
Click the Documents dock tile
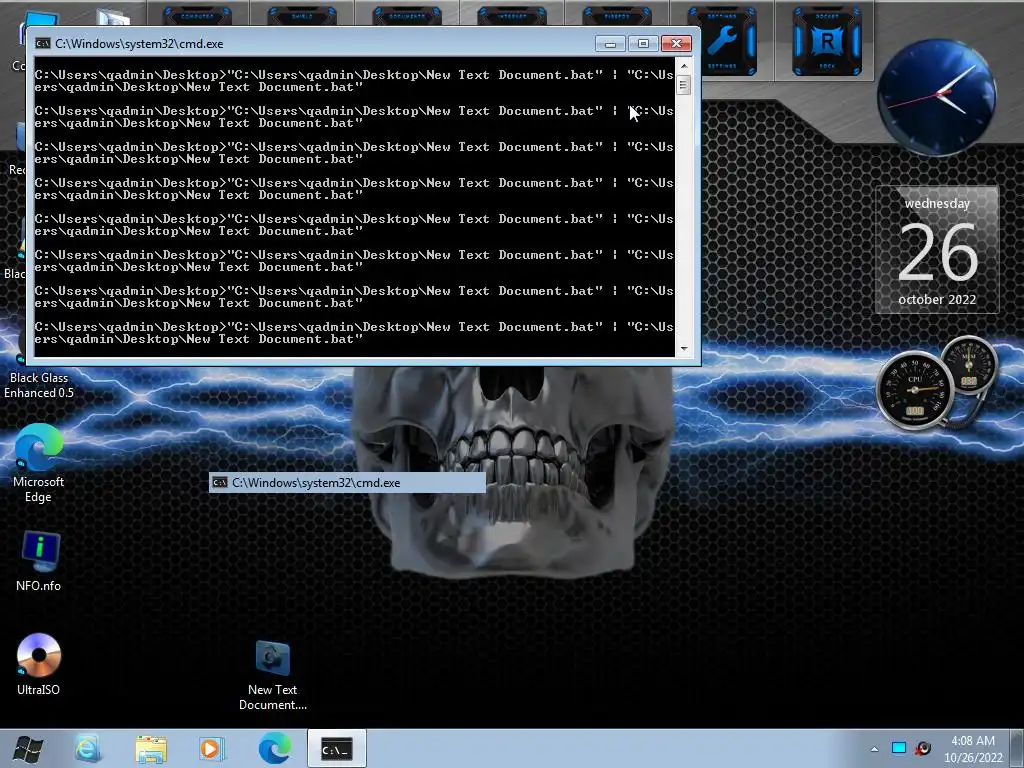pyautogui.click(x=406, y=14)
